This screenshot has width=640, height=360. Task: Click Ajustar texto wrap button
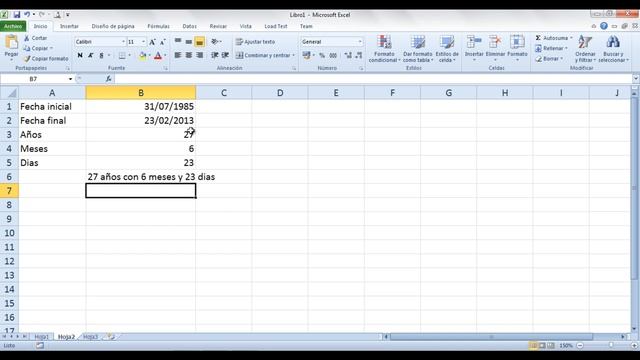[x=256, y=42]
